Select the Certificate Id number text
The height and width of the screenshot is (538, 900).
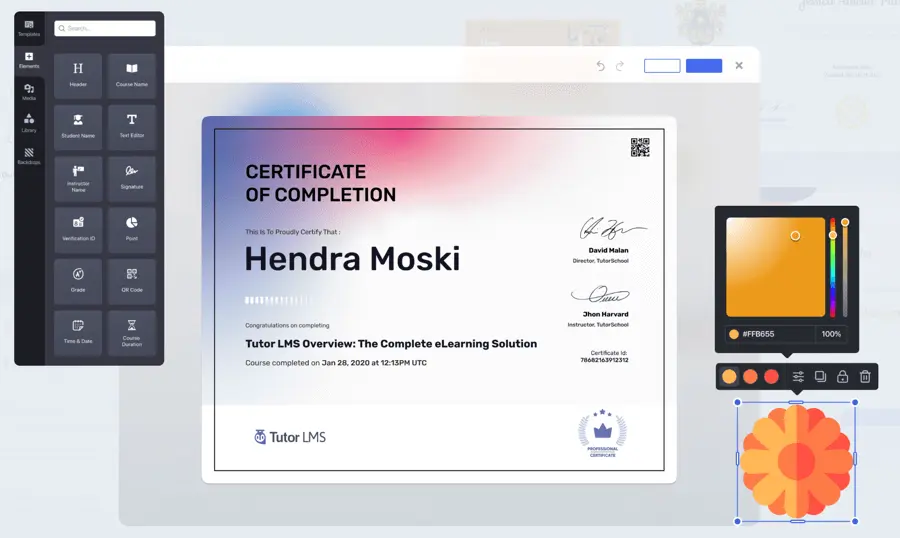coord(604,360)
